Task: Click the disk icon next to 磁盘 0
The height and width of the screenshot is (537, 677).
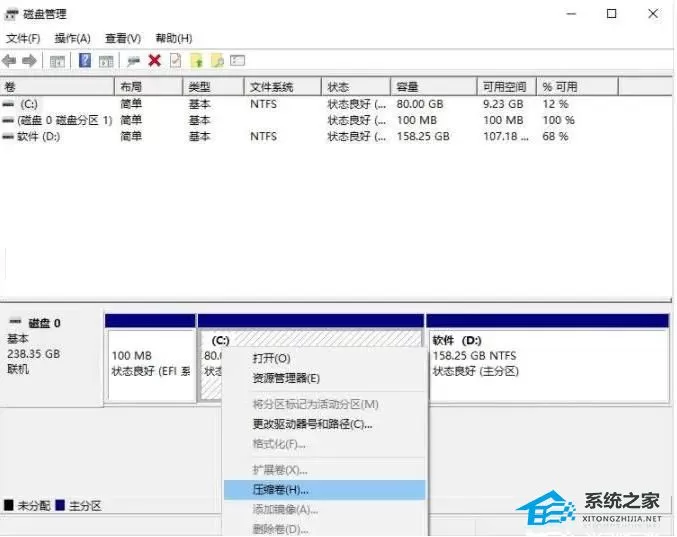Action: tap(16, 322)
